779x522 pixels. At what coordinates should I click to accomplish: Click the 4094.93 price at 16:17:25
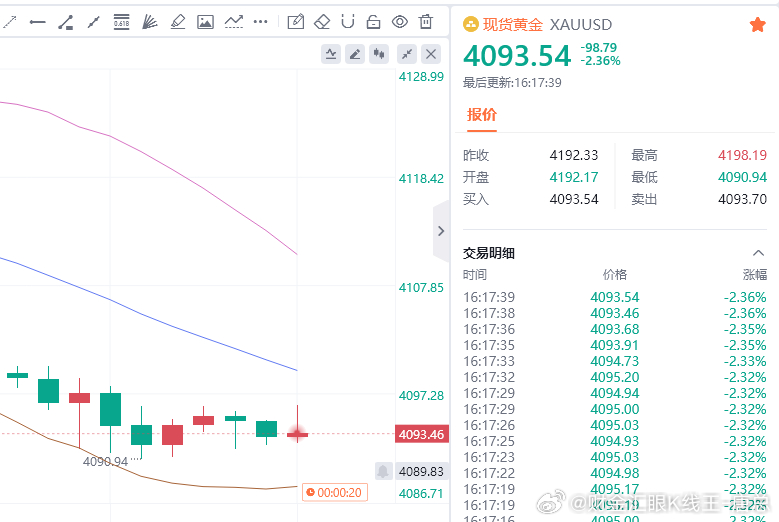615,441
